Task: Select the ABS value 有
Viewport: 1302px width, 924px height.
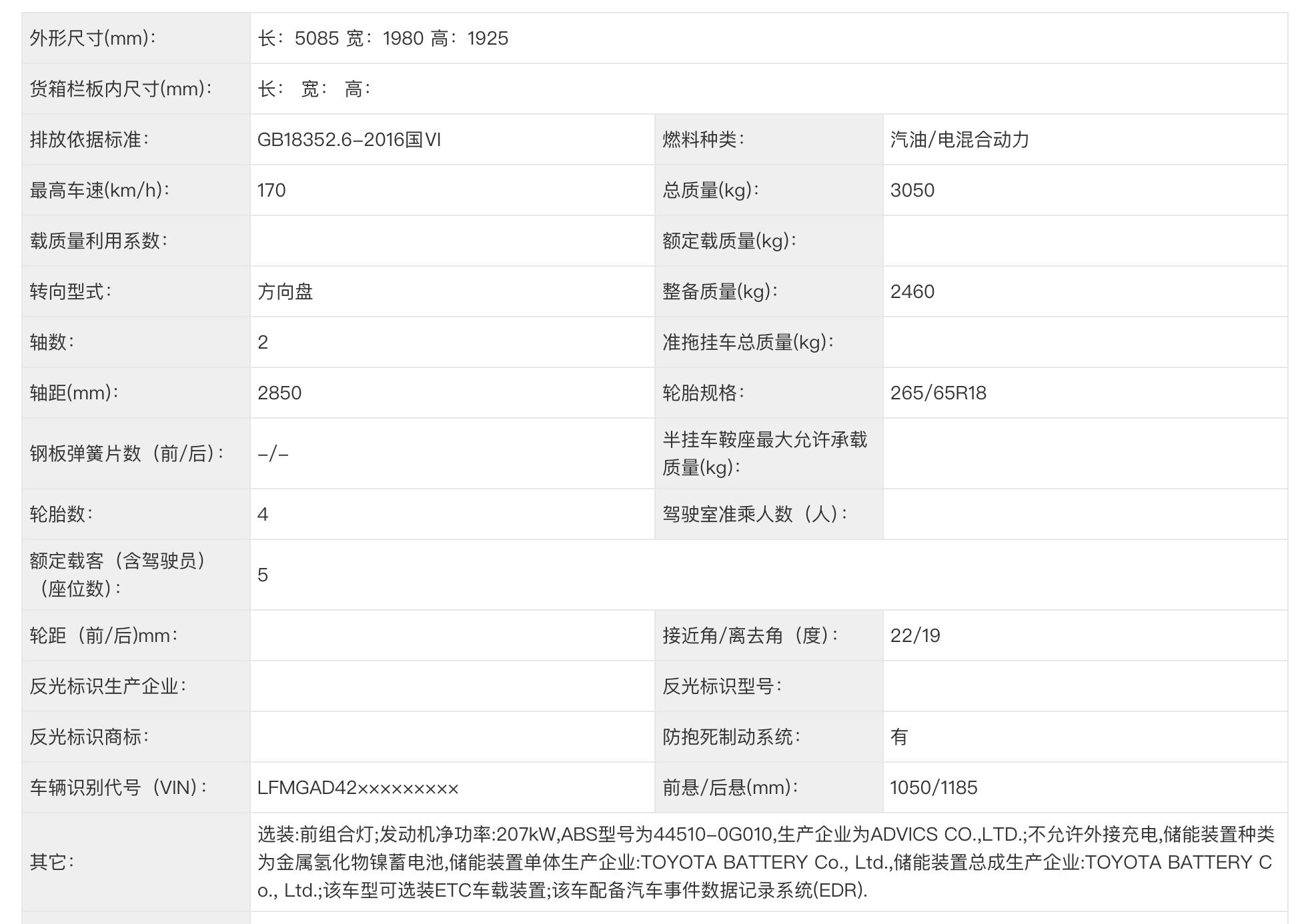Action: (899, 737)
